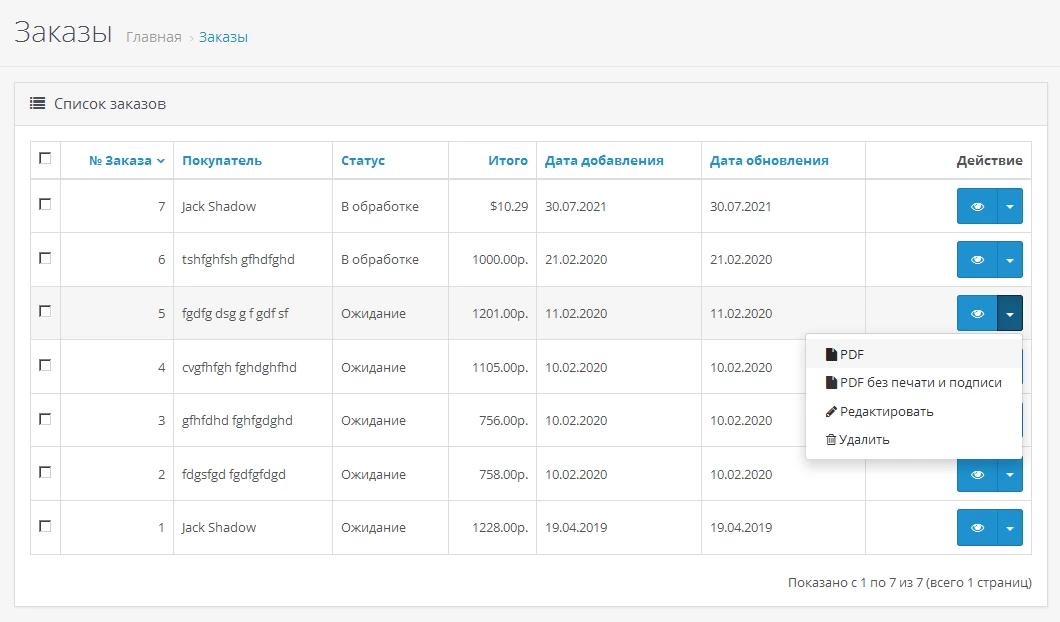The image size is (1060, 622).
Task: View order 2 with eye button
Action: click(x=977, y=475)
